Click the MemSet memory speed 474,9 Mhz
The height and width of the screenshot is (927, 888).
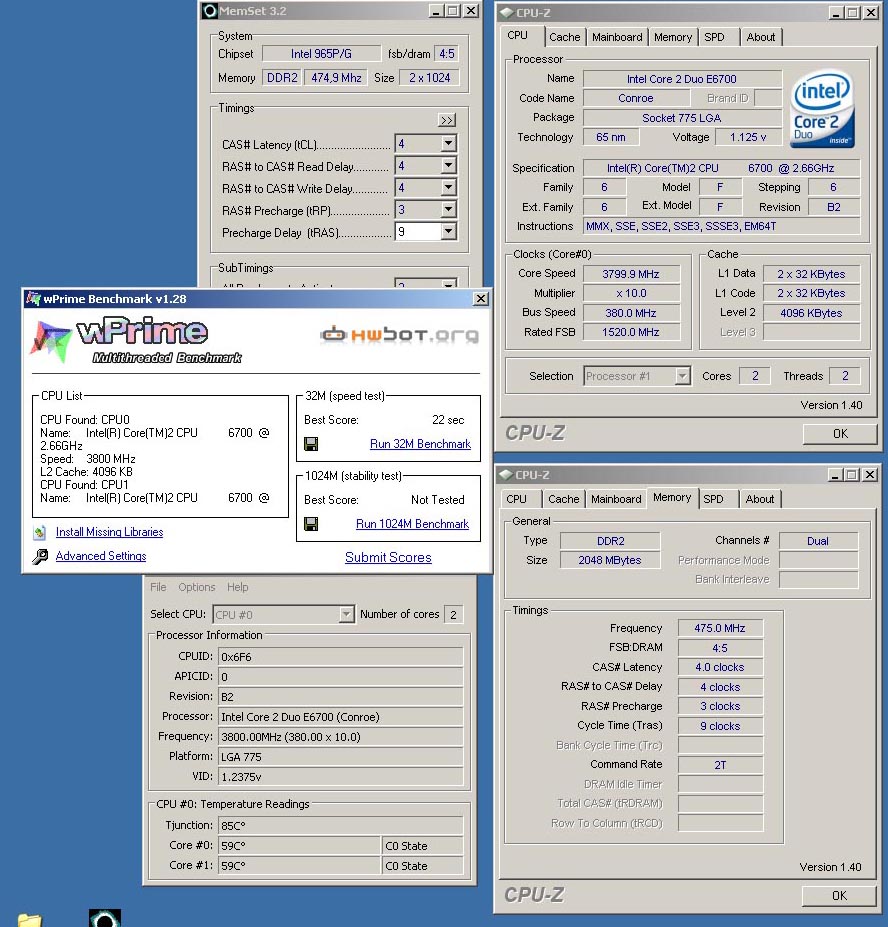coord(336,78)
